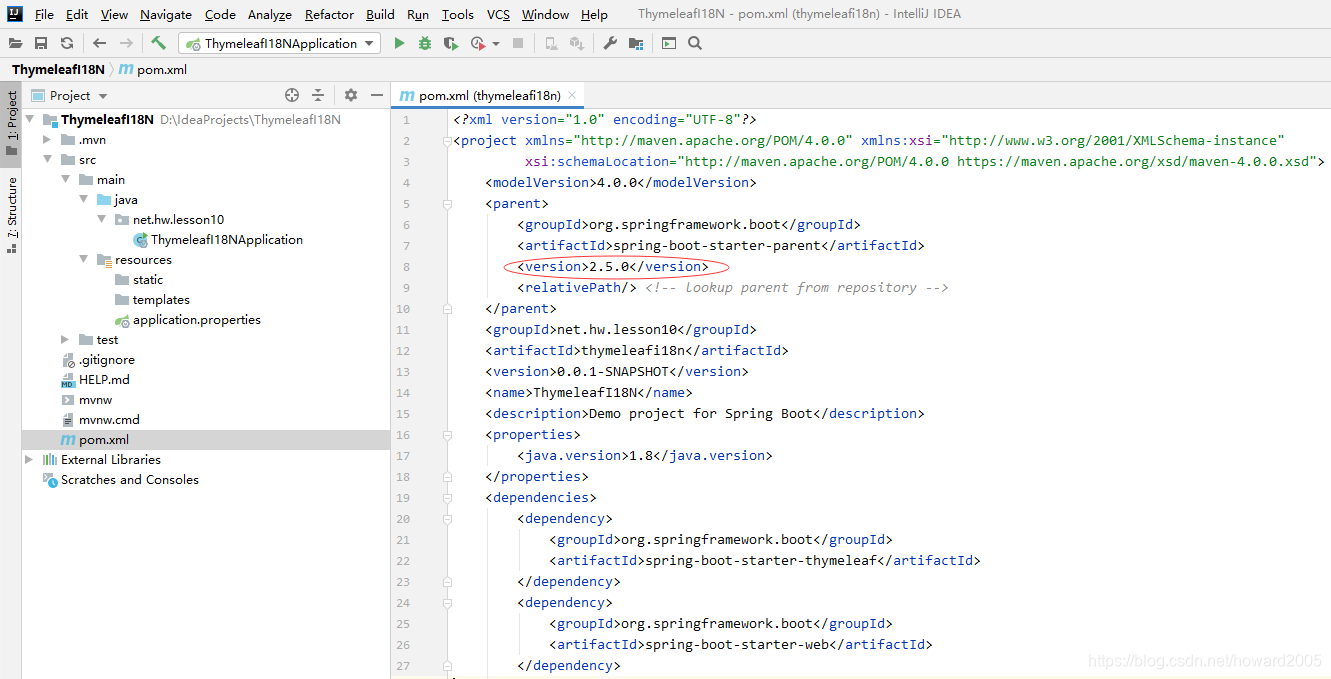Locate current file with crosshair icon
Image resolution: width=1331 pixels, height=679 pixels.
pyautogui.click(x=292, y=95)
